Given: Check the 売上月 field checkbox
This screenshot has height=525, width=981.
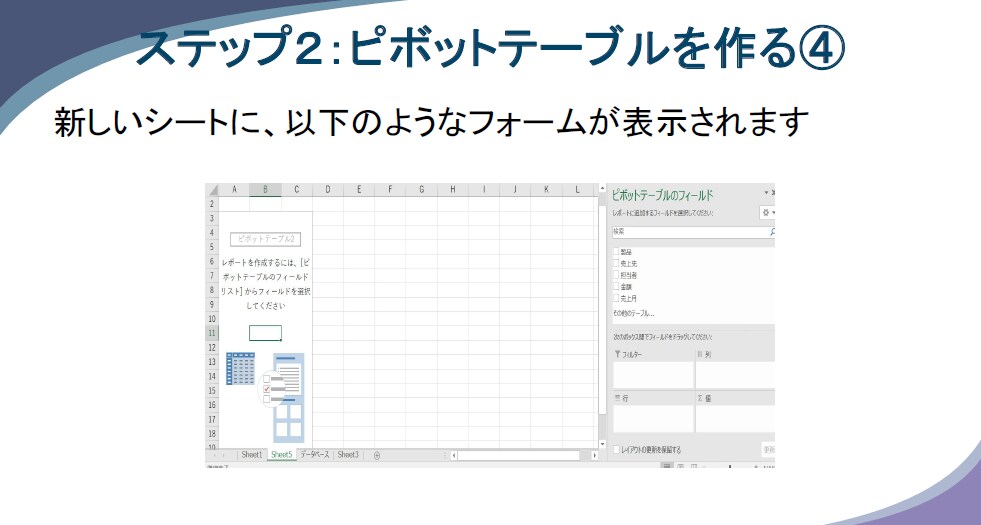Looking at the screenshot, I should tap(616, 298).
